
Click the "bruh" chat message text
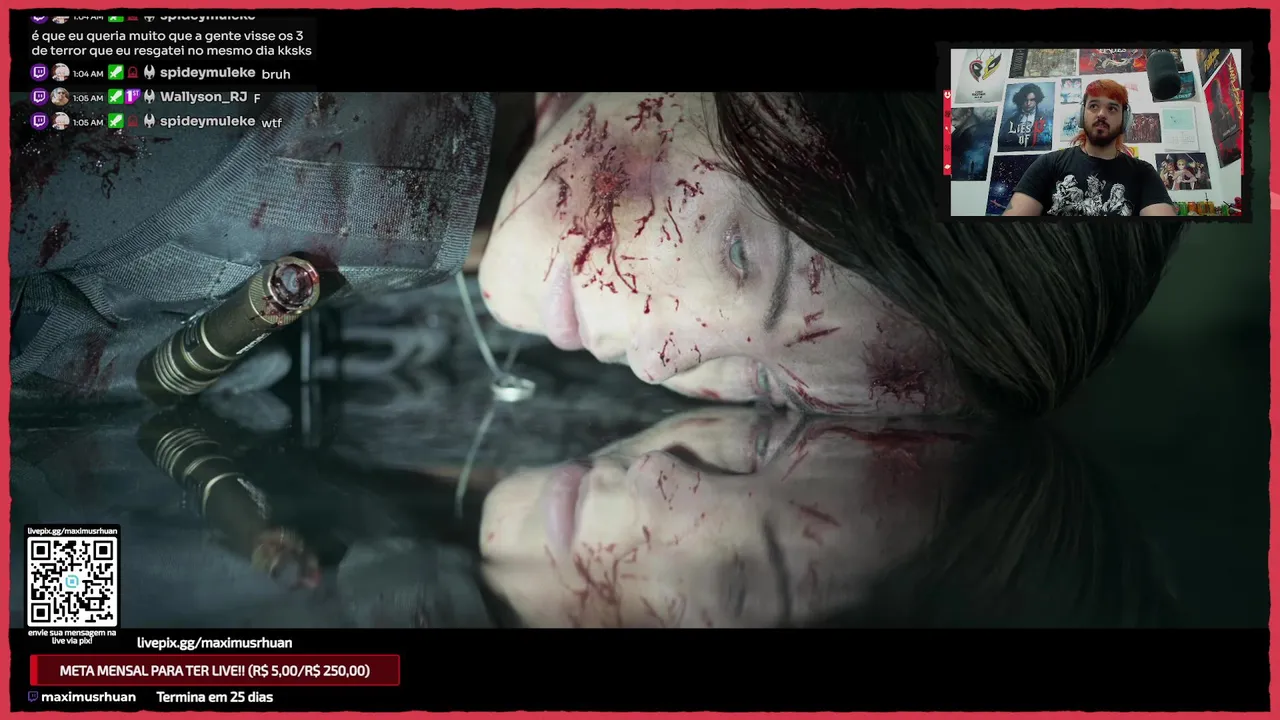[x=276, y=74]
